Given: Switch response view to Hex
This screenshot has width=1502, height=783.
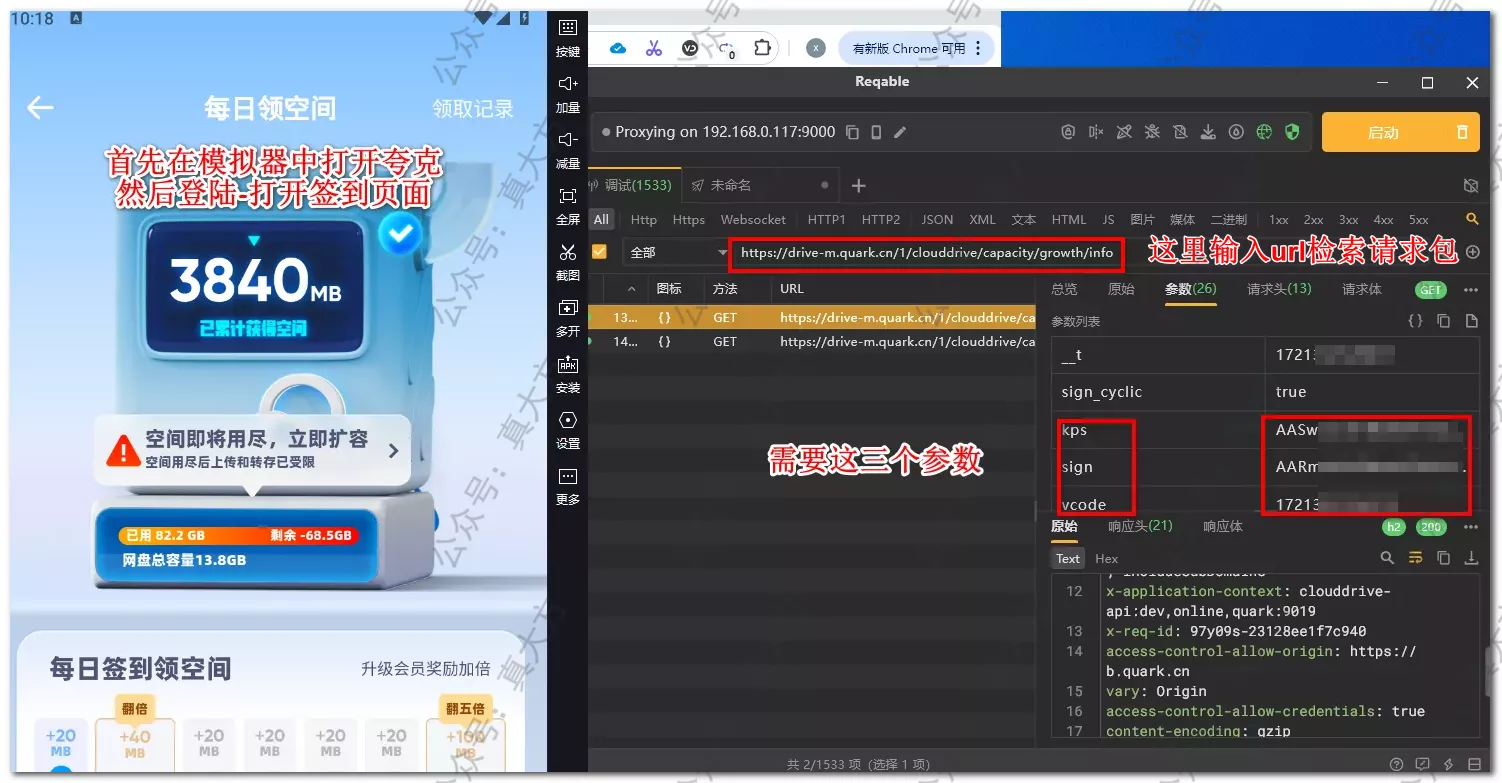Looking at the screenshot, I should (x=1106, y=559).
